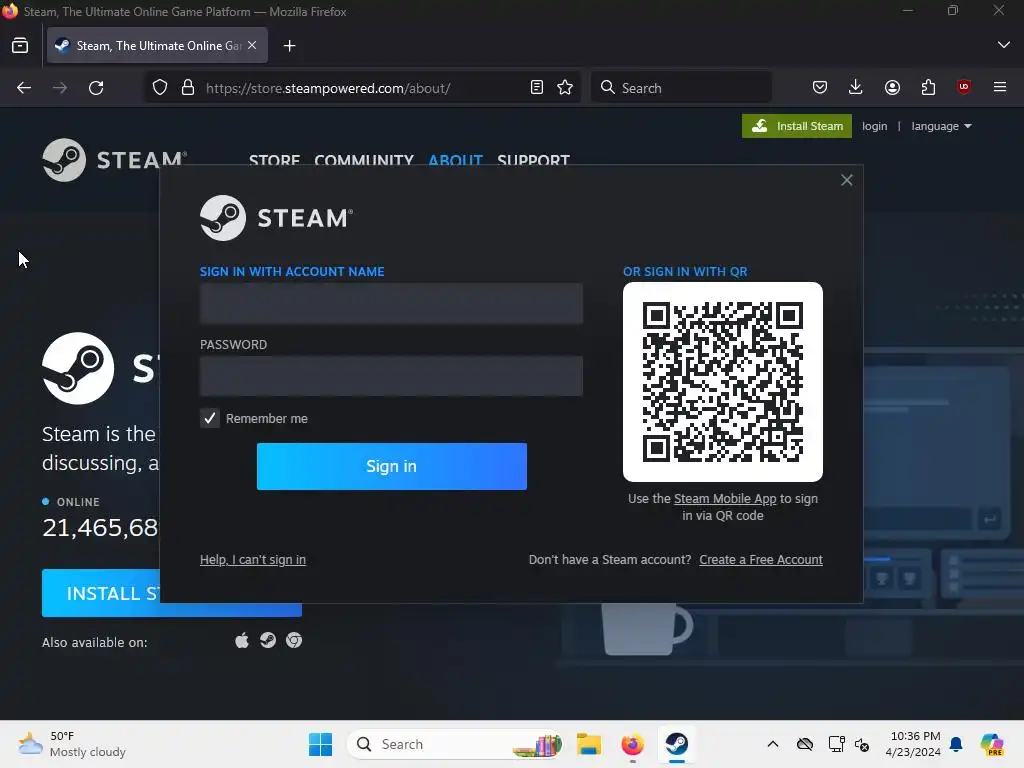Click the Steam platform icon below install button
The image size is (1024, 768).
click(268, 640)
